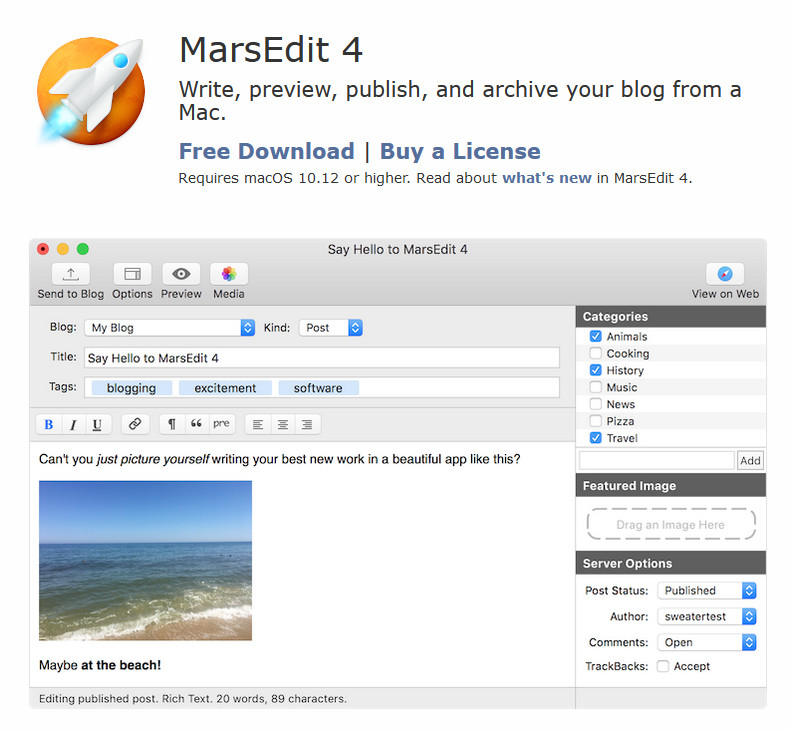Click the Drag an Image Here well
791x731 pixels.
point(671,524)
